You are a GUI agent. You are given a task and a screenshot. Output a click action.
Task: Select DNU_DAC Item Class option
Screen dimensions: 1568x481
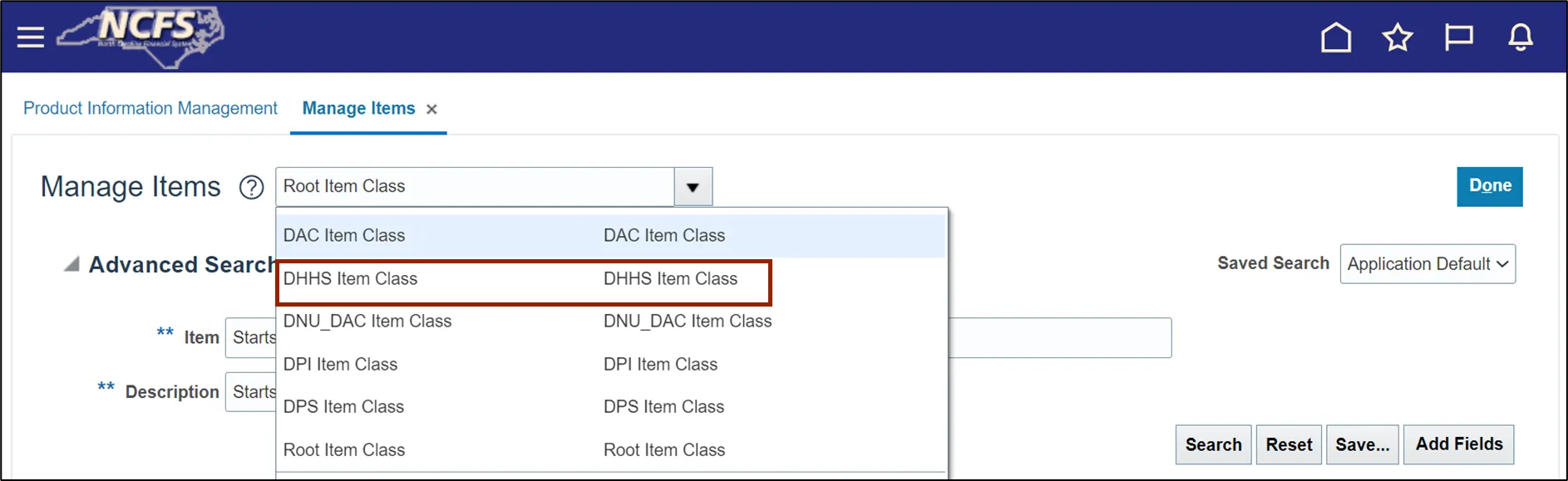[x=367, y=321]
